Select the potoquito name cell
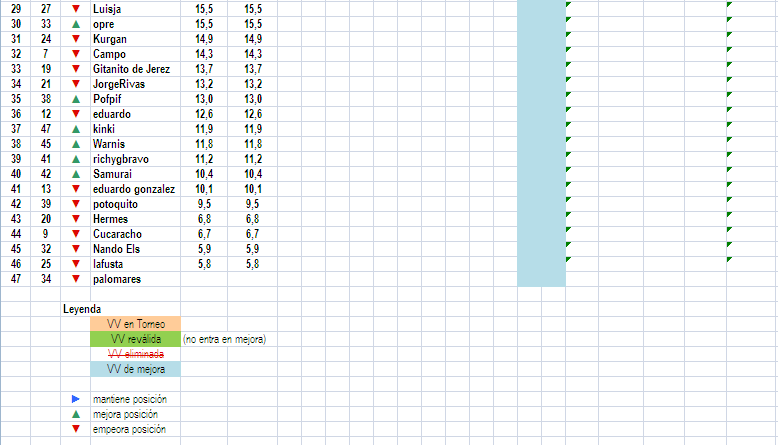The image size is (778, 445). coord(135,204)
